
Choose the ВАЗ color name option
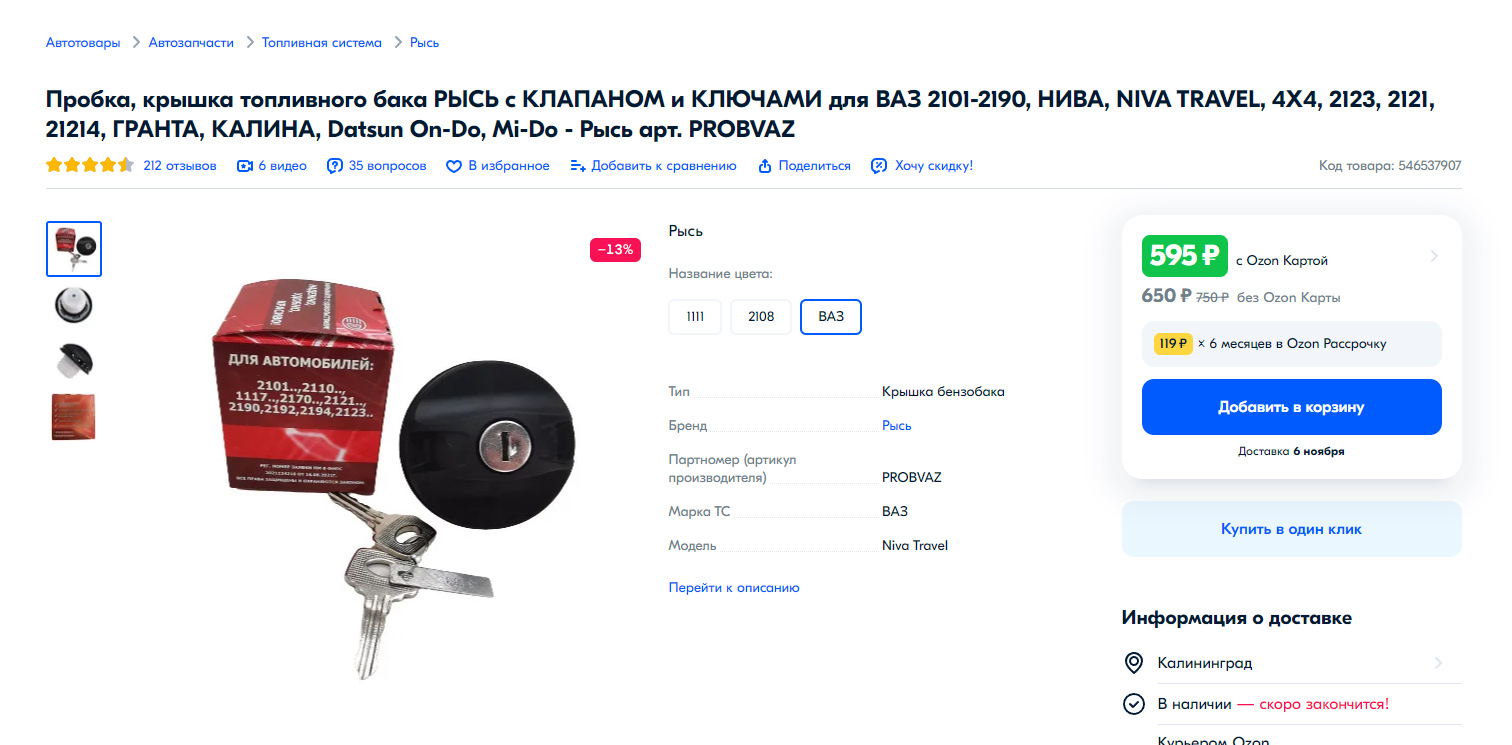point(831,317)
